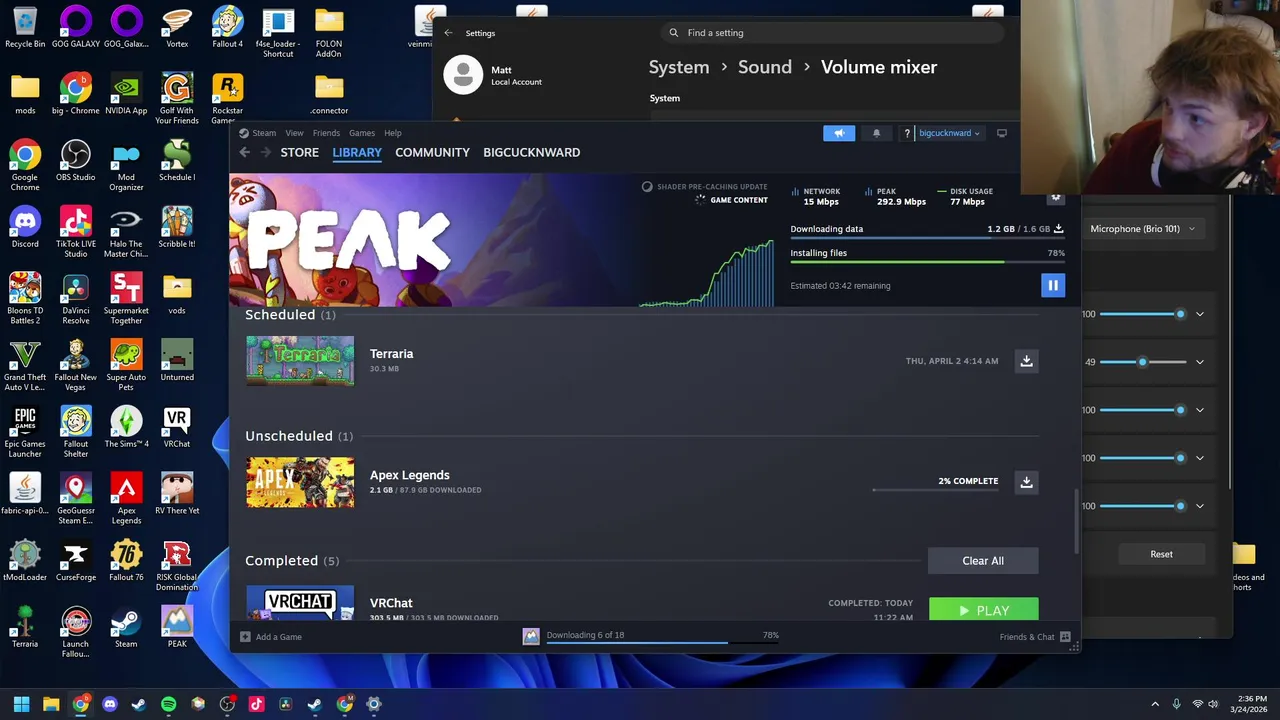This screenshot has width=1280, height=720.
Task: Click the taskbar clock showing 2:36 PM
Action: click(x=1251, y=704)
